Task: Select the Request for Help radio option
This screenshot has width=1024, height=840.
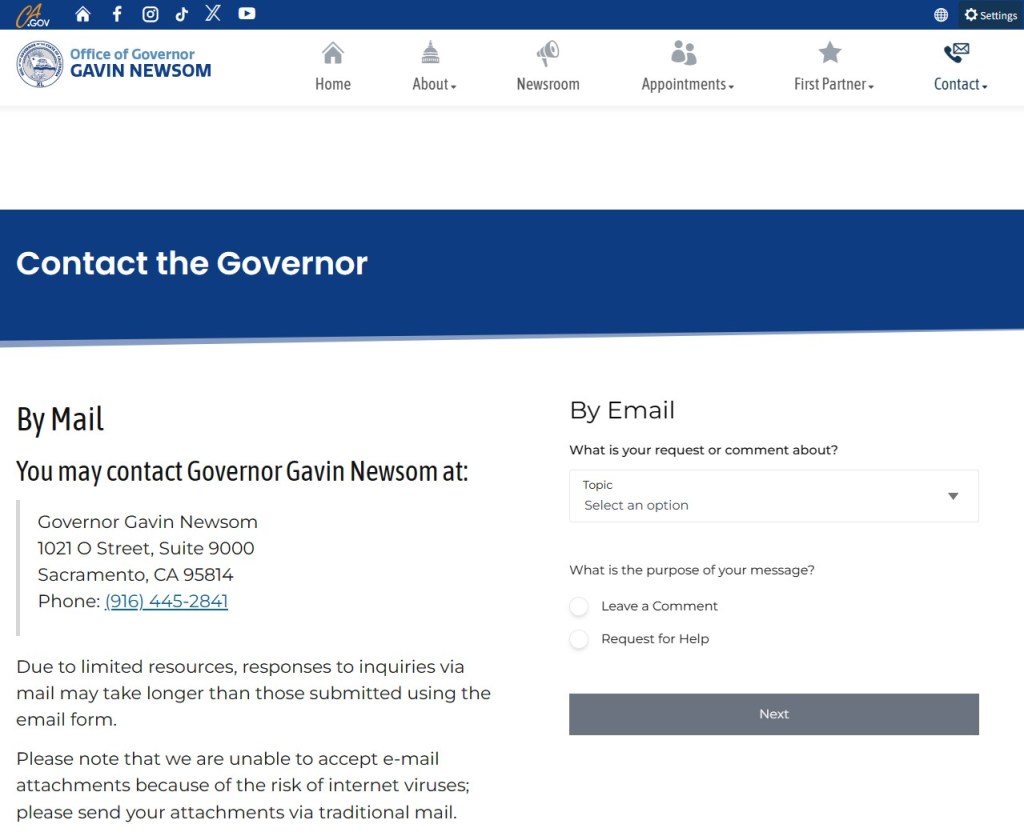Action: [x=579, y=639]
